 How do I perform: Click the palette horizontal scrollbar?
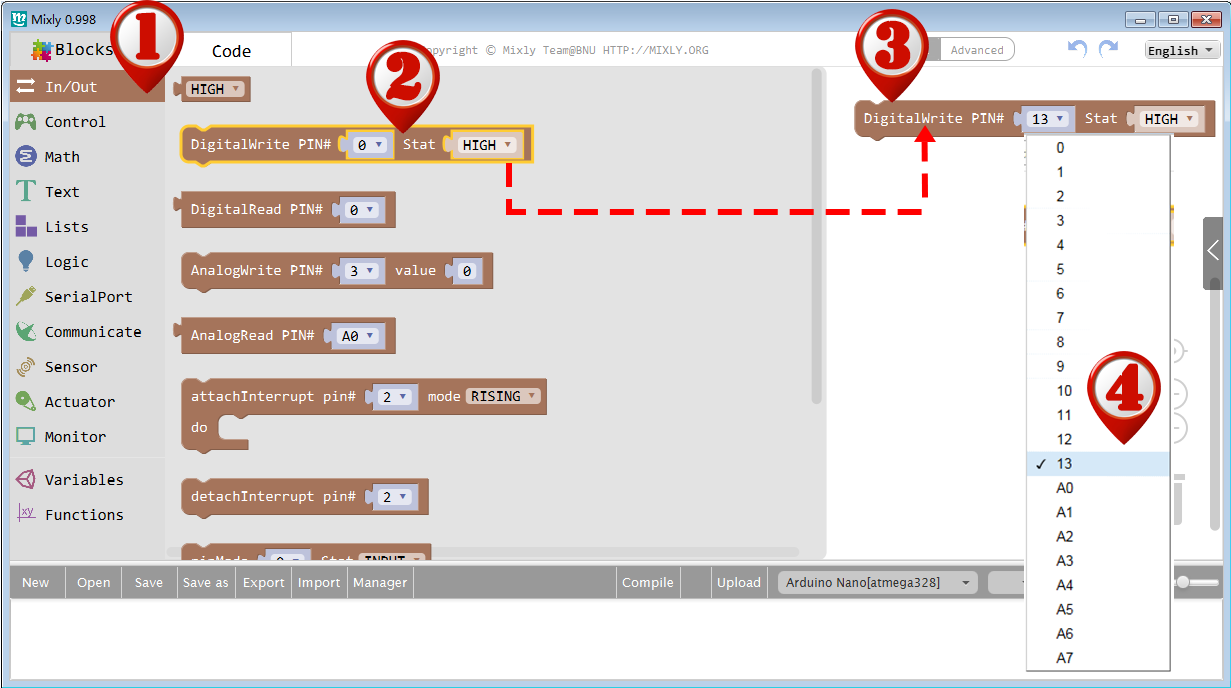(482, 551)
